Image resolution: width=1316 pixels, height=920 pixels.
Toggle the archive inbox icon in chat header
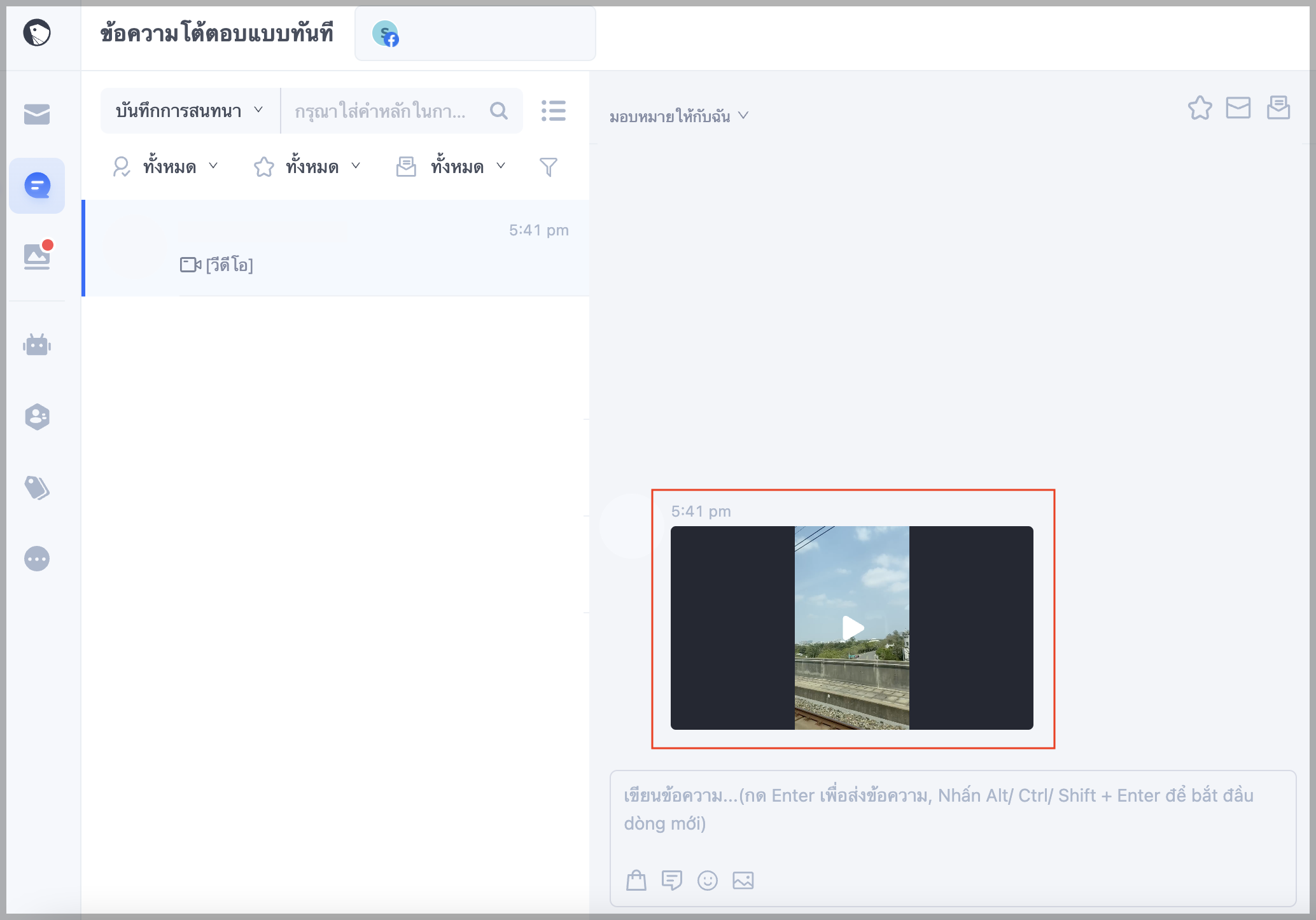(x=1278, y=108)
